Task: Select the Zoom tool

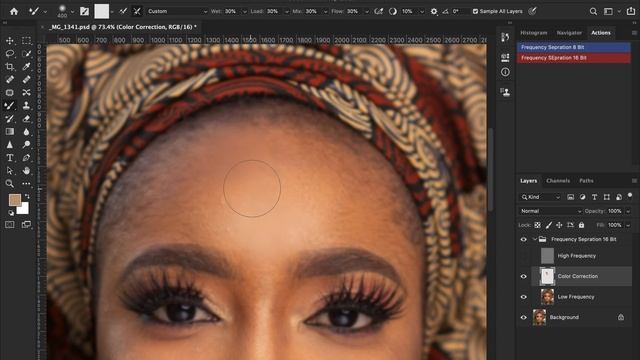Action: (x=10, y=184)
